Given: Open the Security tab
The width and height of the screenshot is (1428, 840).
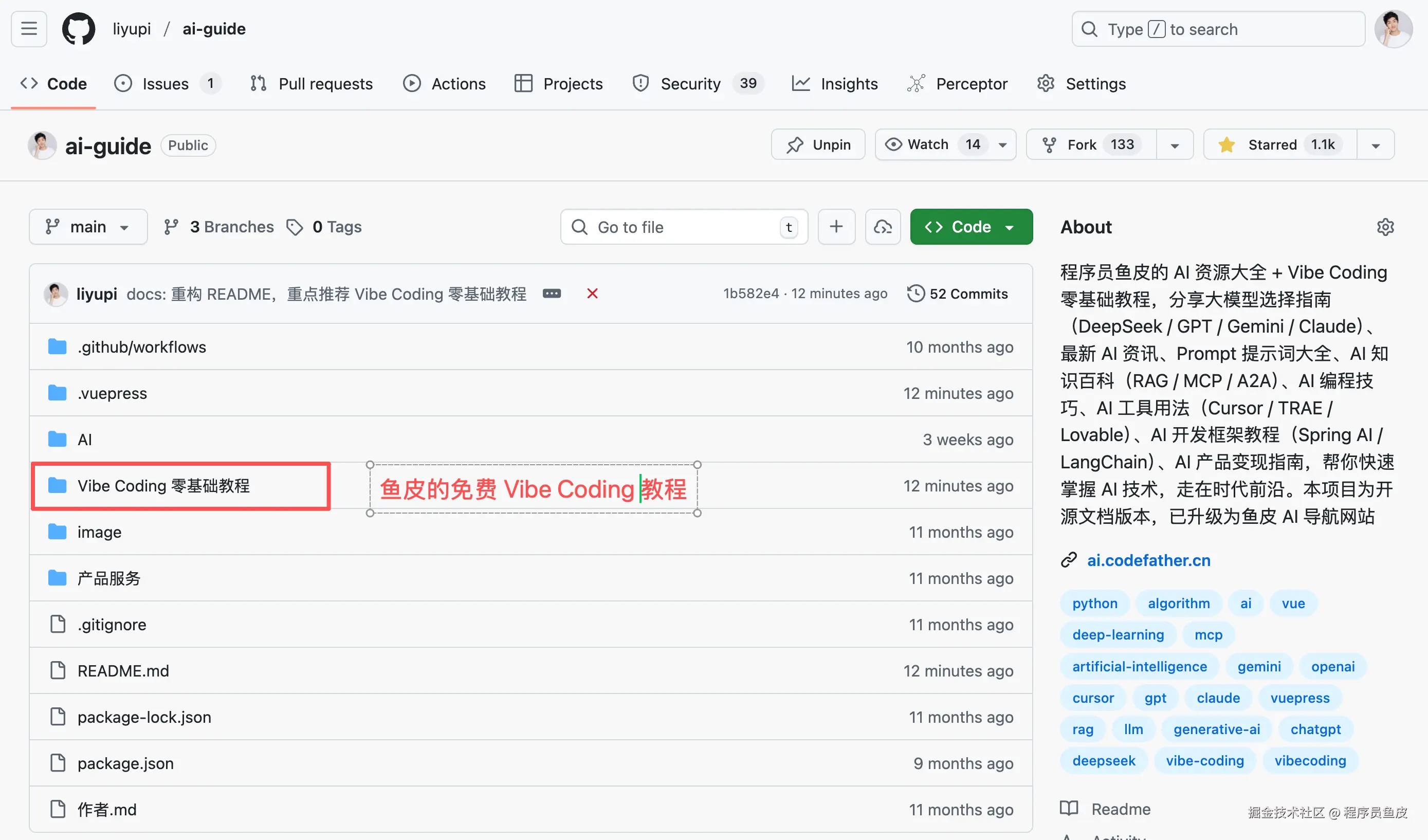Looking at the screenshot, I should point(690,83).
